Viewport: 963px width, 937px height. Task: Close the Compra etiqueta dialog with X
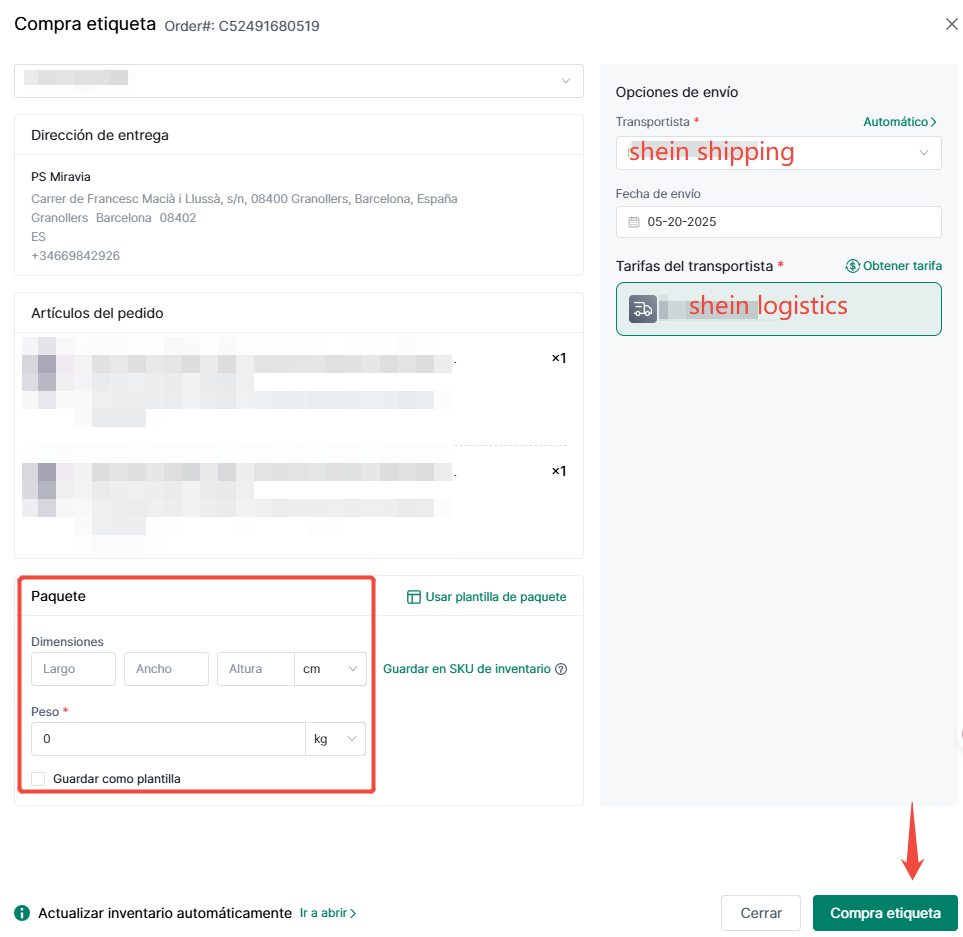click(951, 24)
